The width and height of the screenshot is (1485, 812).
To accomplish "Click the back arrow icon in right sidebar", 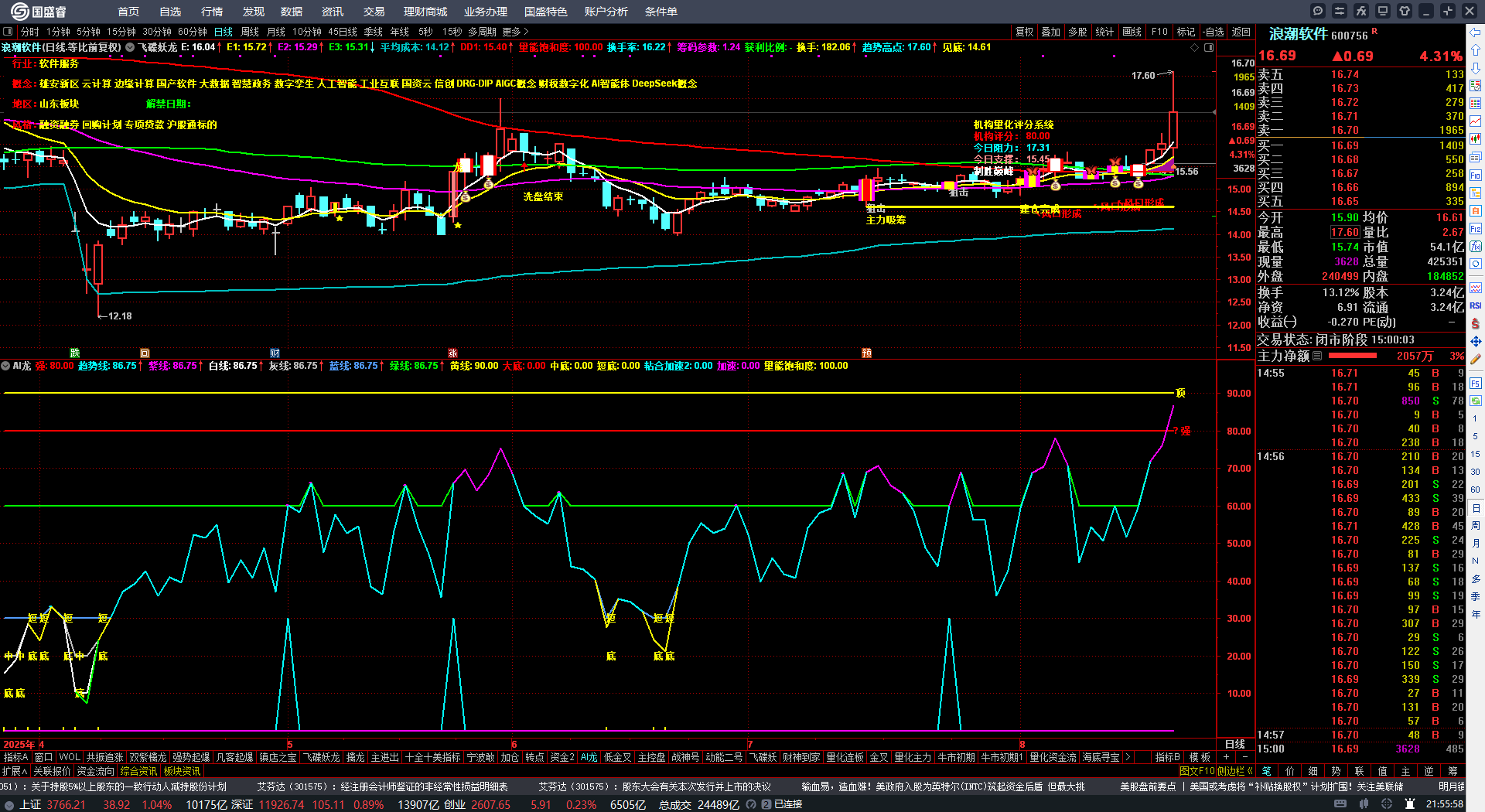I will (x=1476, y=32).
